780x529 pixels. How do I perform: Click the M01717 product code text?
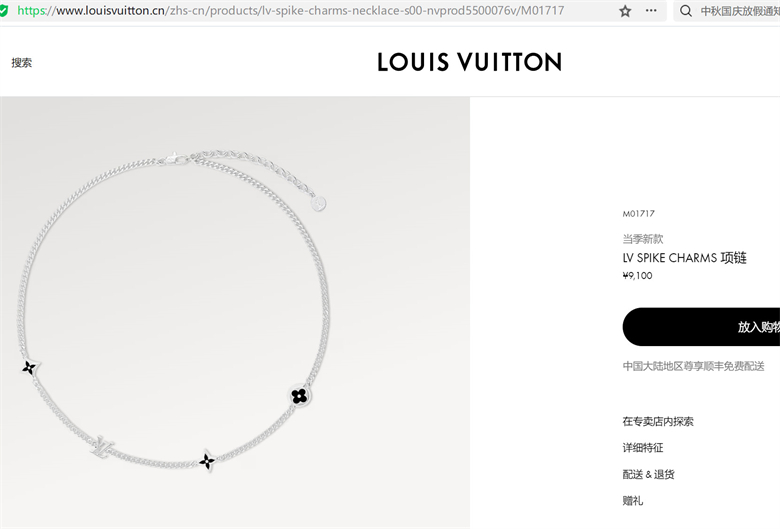[x=638, y=213]
